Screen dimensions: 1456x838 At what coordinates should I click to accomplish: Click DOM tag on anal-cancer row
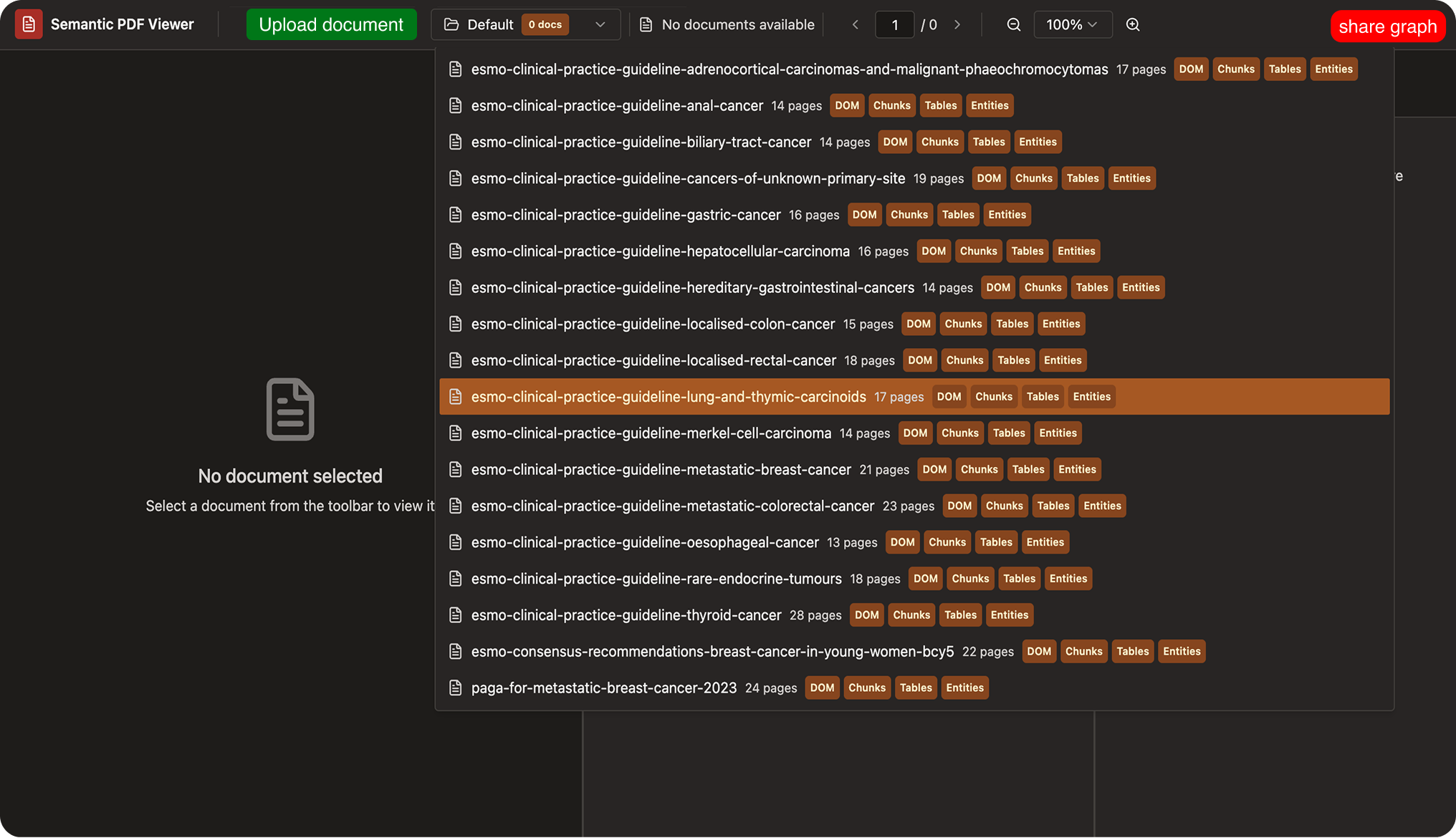(847, 106)
